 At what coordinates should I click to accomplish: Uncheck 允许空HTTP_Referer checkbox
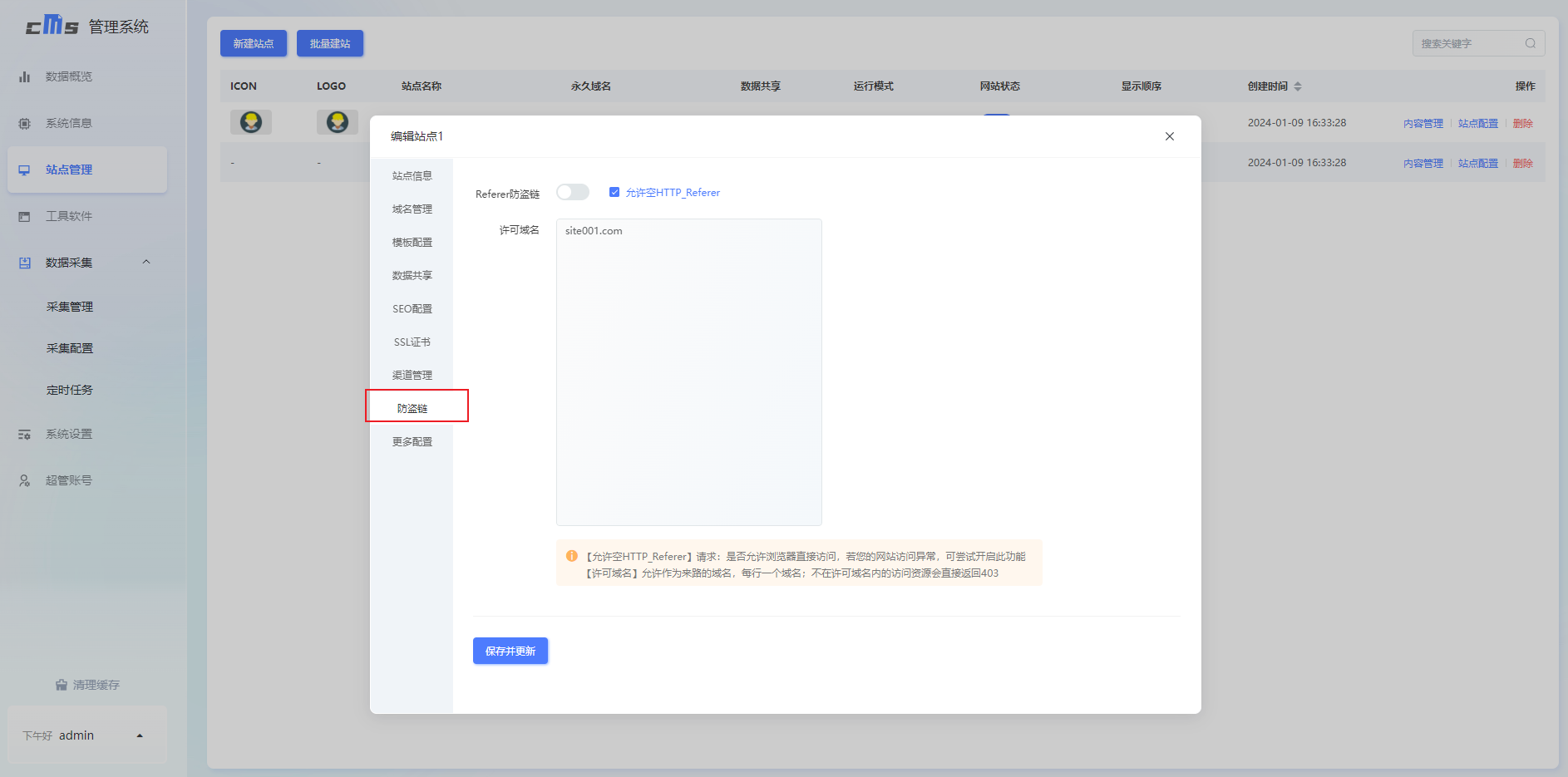pyautogui.click(x=614, y=192)
